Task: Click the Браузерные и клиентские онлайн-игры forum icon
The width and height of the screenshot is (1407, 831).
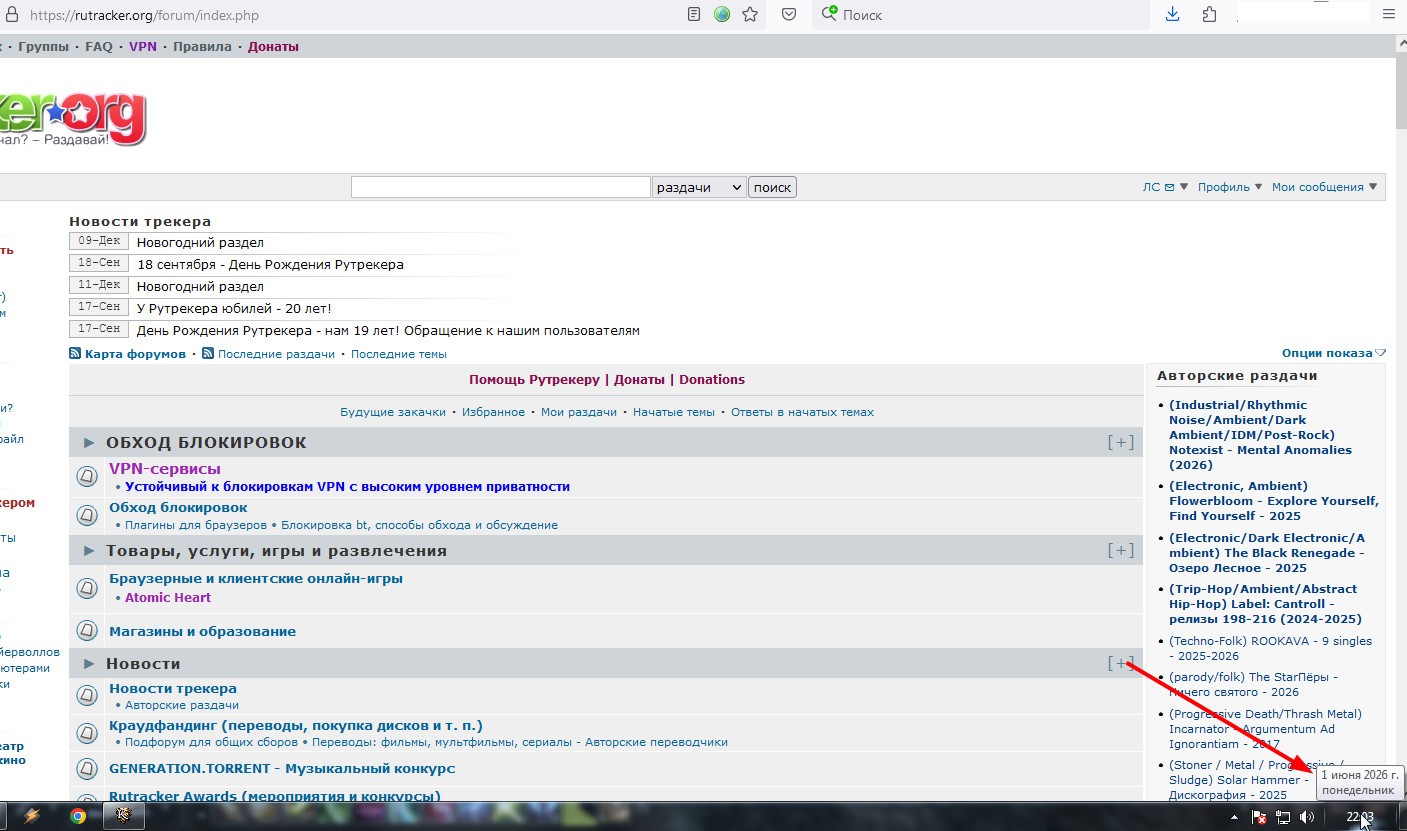Action: pos(87,588)
